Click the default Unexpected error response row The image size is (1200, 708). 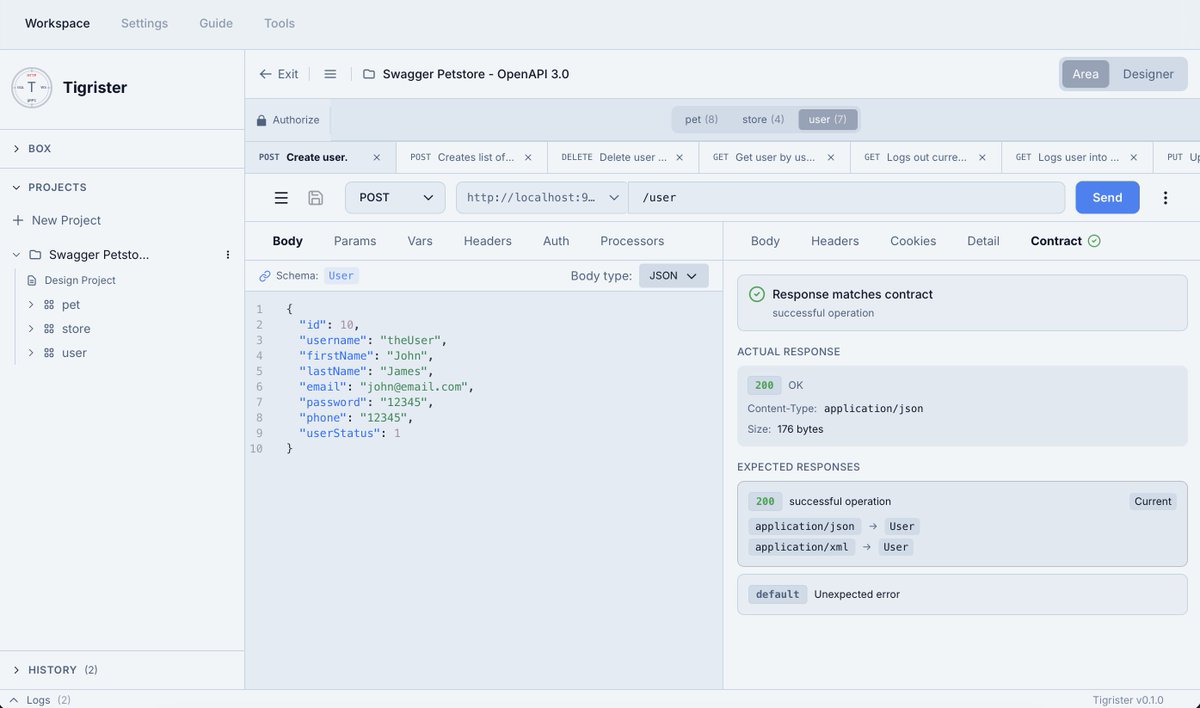pos(962,594)
